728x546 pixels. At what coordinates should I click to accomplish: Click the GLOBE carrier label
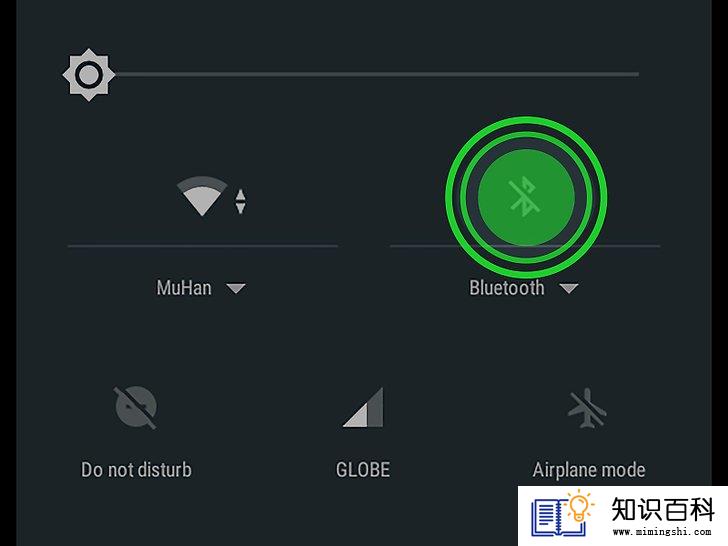pyautogui.click(x=363, y=470)
